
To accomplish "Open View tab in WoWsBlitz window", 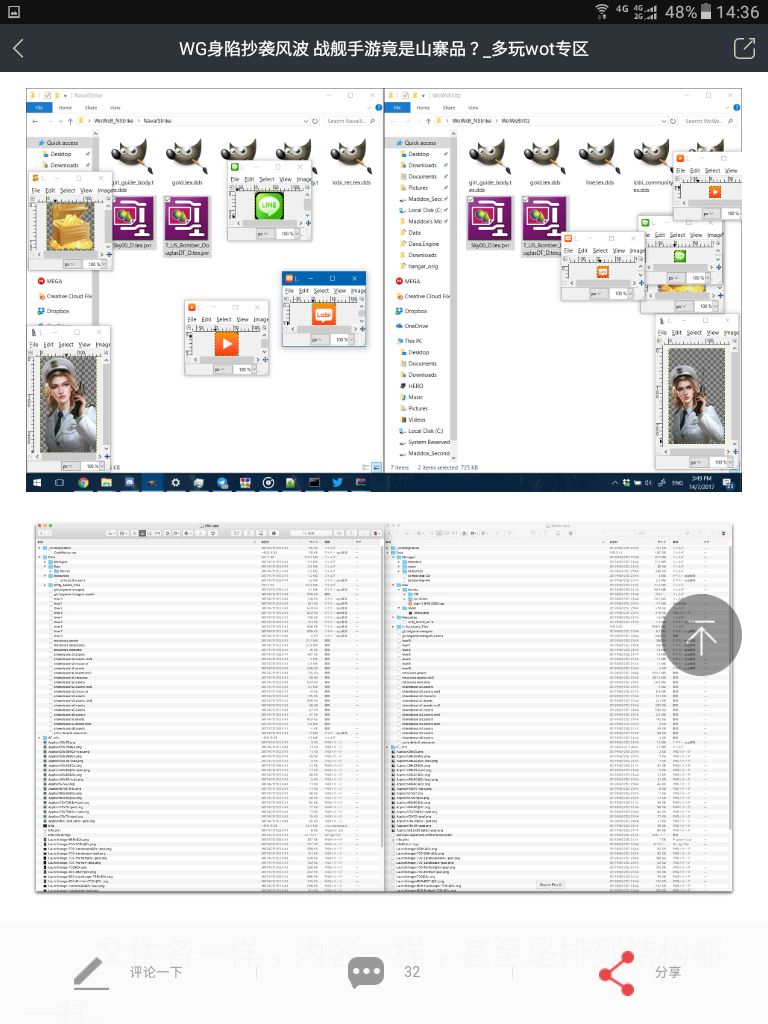I will click(x=473, y=108).
